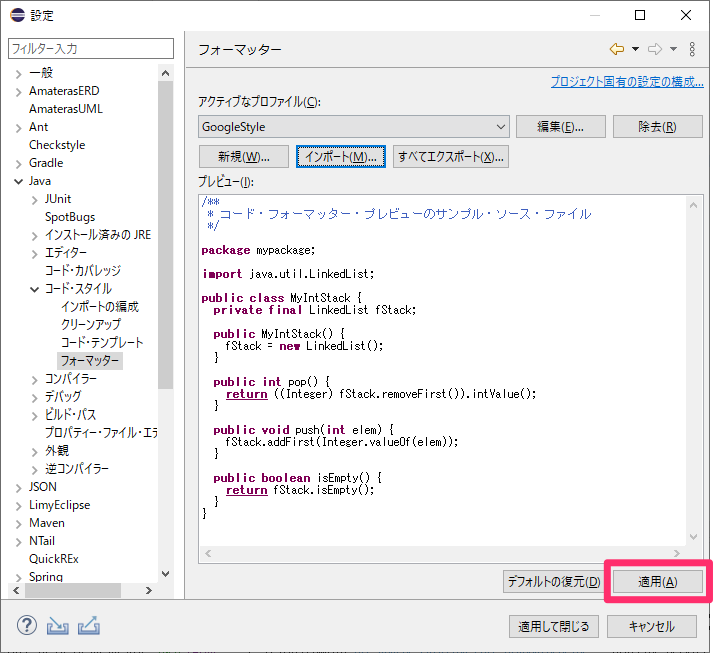Expand the コンパイラー tree node

tap(35, 380)
